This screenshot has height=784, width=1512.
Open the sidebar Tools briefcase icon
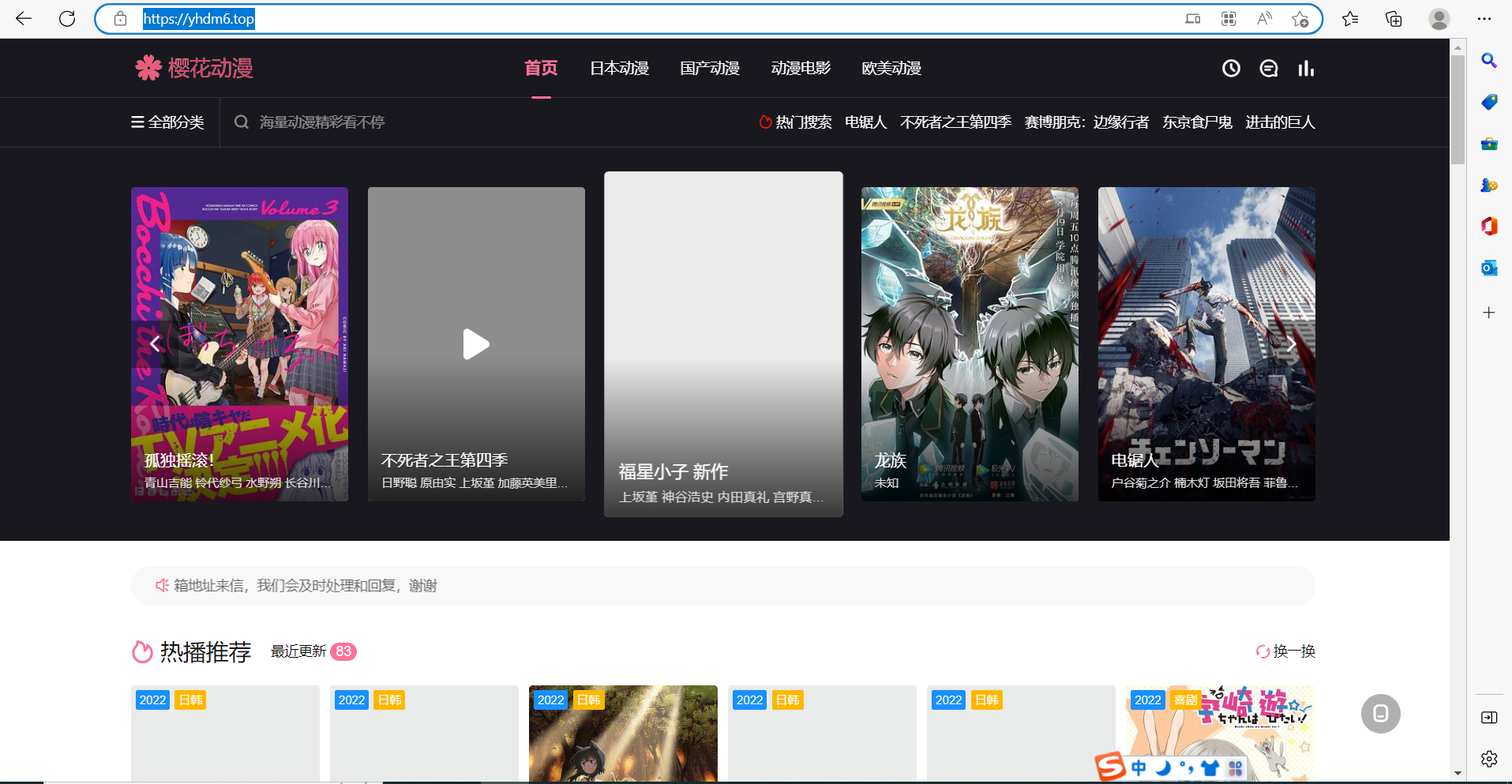click(x=1489, y=144)
